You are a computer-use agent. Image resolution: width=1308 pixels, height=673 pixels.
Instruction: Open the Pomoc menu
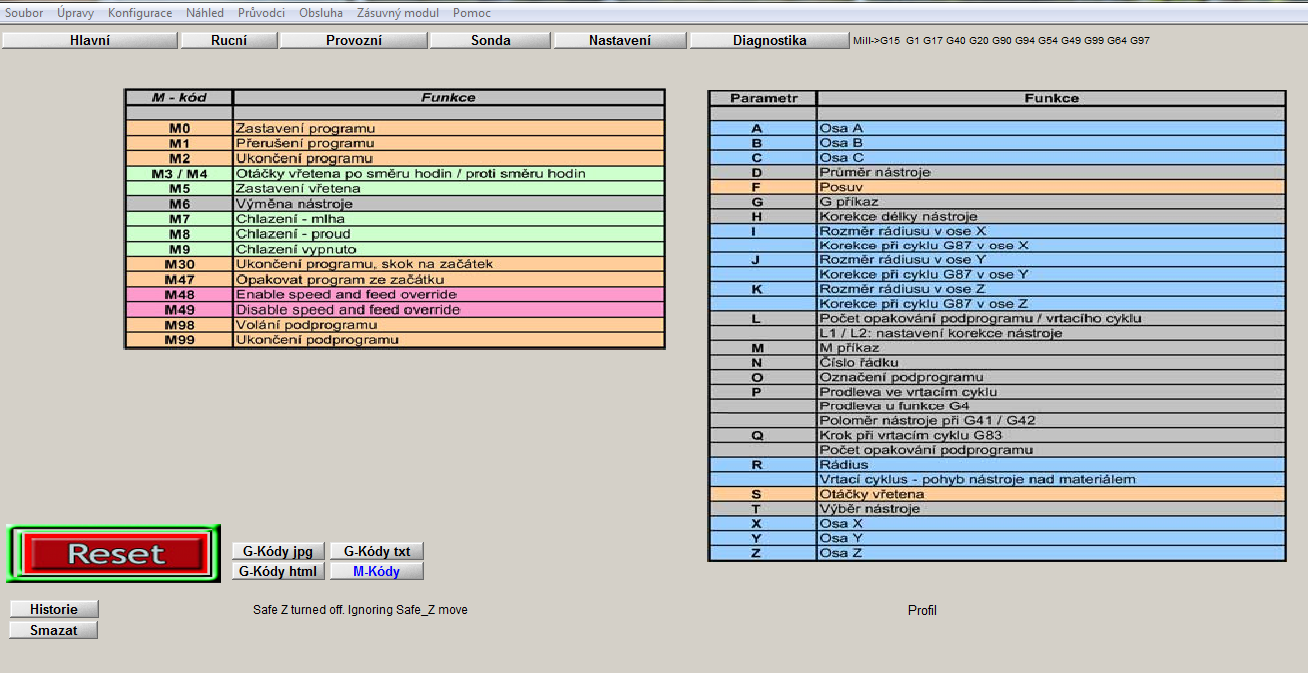[x=472, y=13]
